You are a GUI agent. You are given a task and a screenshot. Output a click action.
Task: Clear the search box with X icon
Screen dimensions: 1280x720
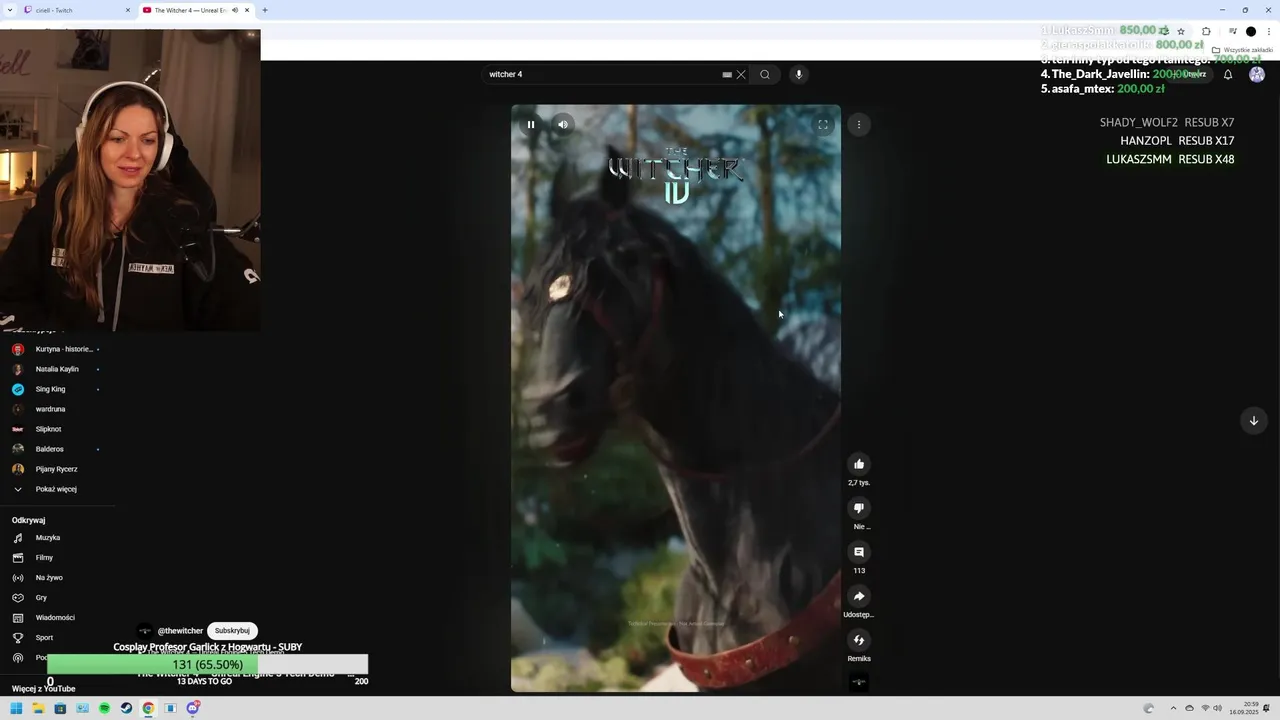(x=741, y=74)
